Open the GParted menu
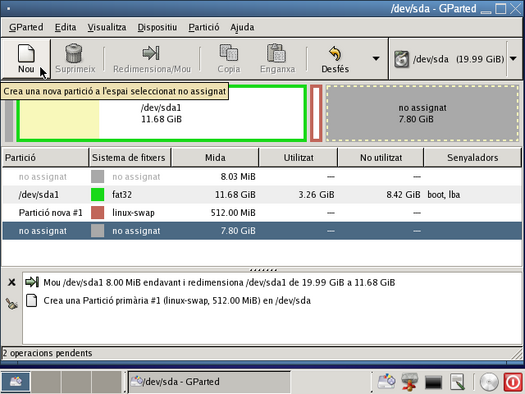525x394 pixels. pos(26,27)
